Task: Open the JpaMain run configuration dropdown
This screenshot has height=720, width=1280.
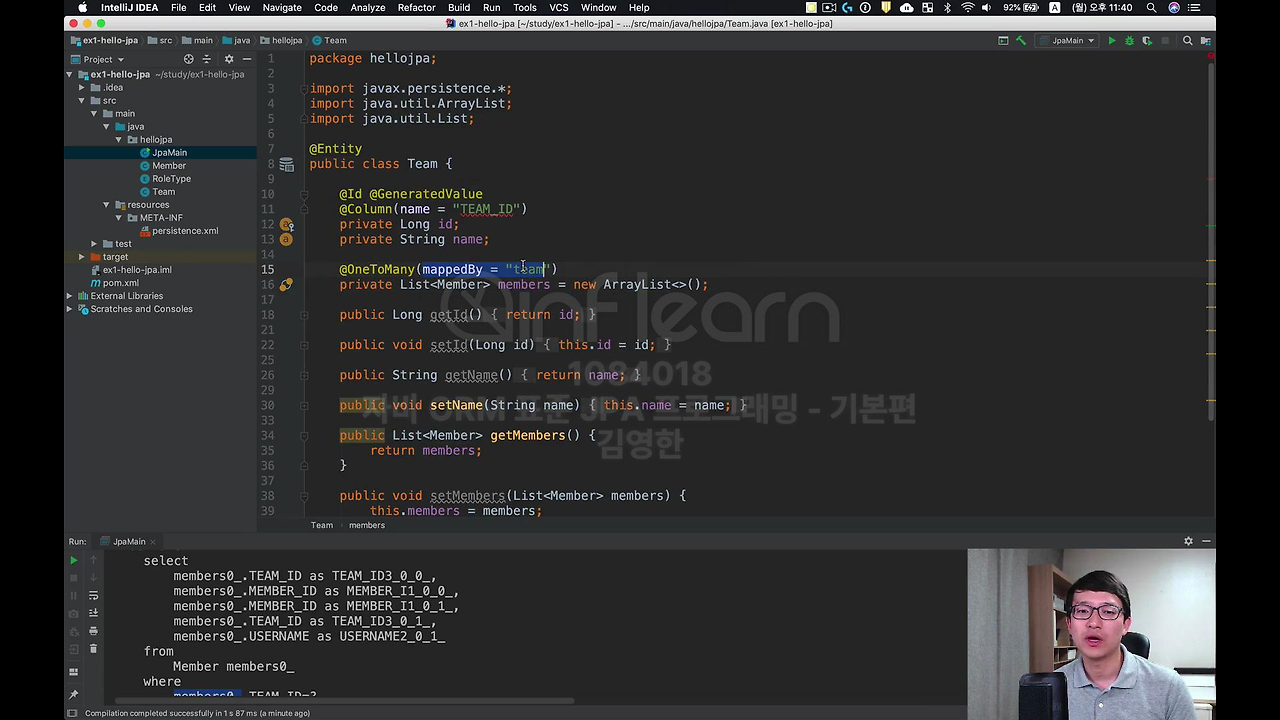Action: click(1068, 41)
